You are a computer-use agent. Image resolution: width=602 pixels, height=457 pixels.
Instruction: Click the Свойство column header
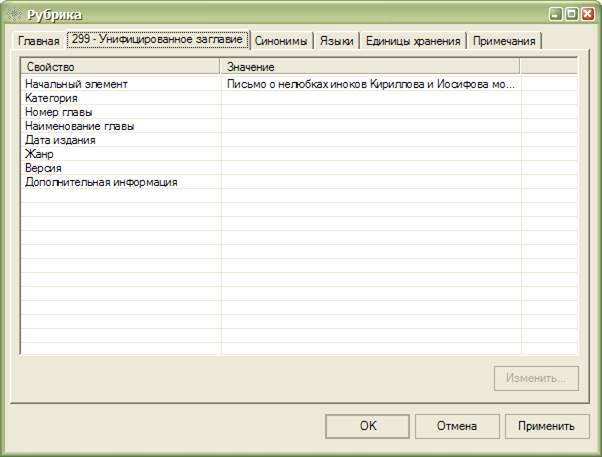(120, 66)
